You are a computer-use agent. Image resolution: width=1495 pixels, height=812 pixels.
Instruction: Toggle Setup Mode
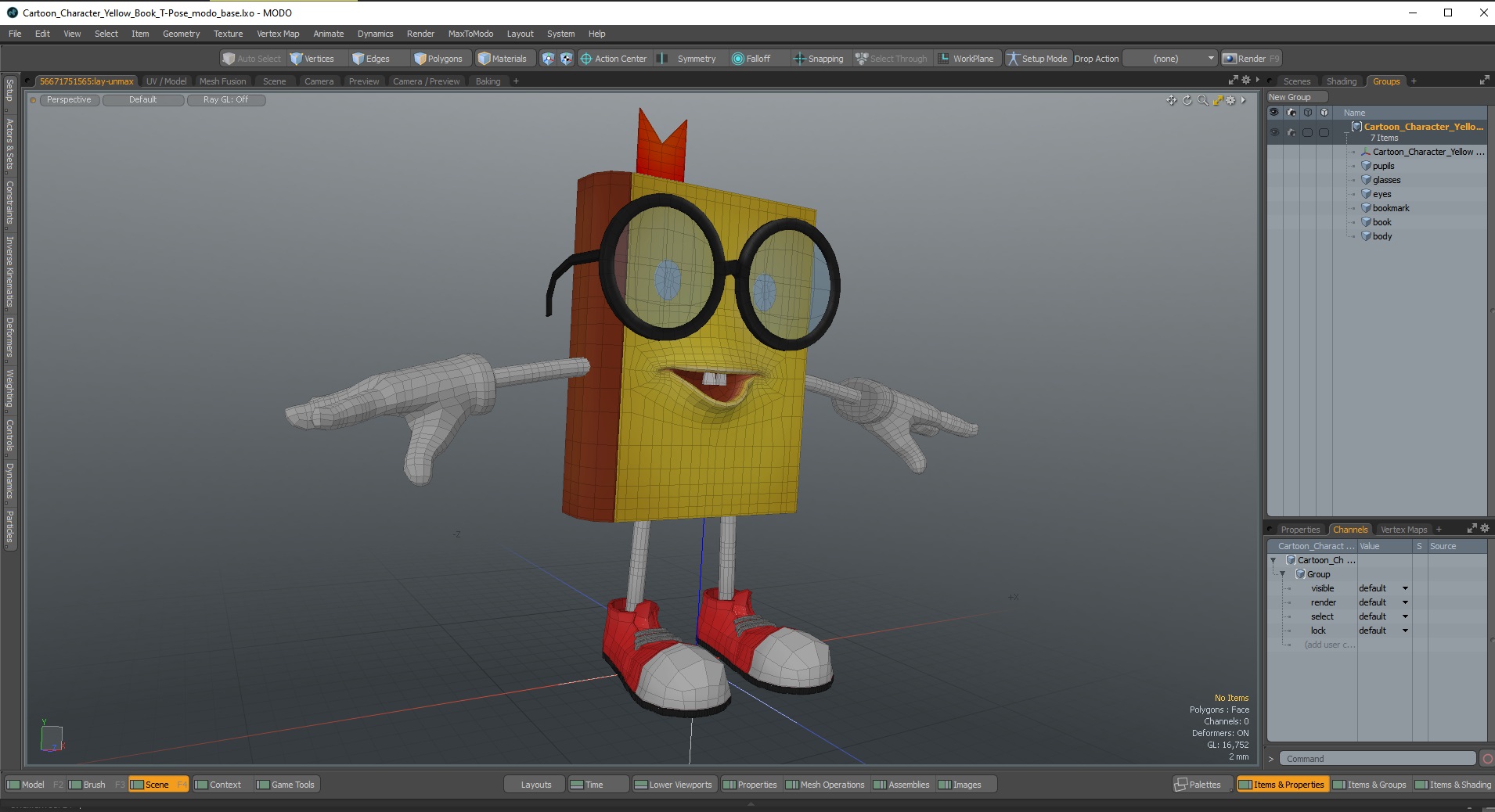(1037, 59)
